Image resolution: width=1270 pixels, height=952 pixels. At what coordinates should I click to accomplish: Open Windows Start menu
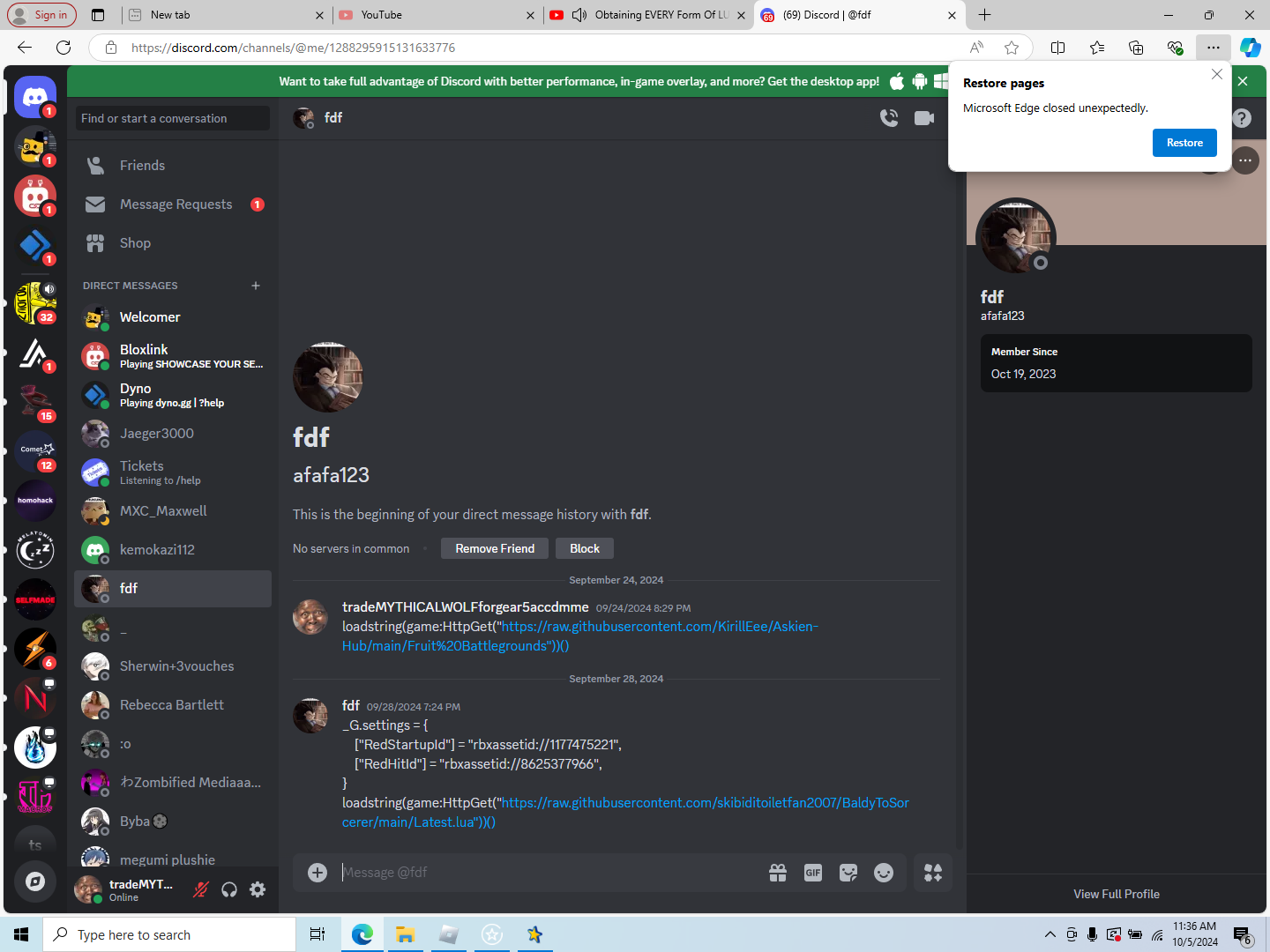[x=21, y=934]
